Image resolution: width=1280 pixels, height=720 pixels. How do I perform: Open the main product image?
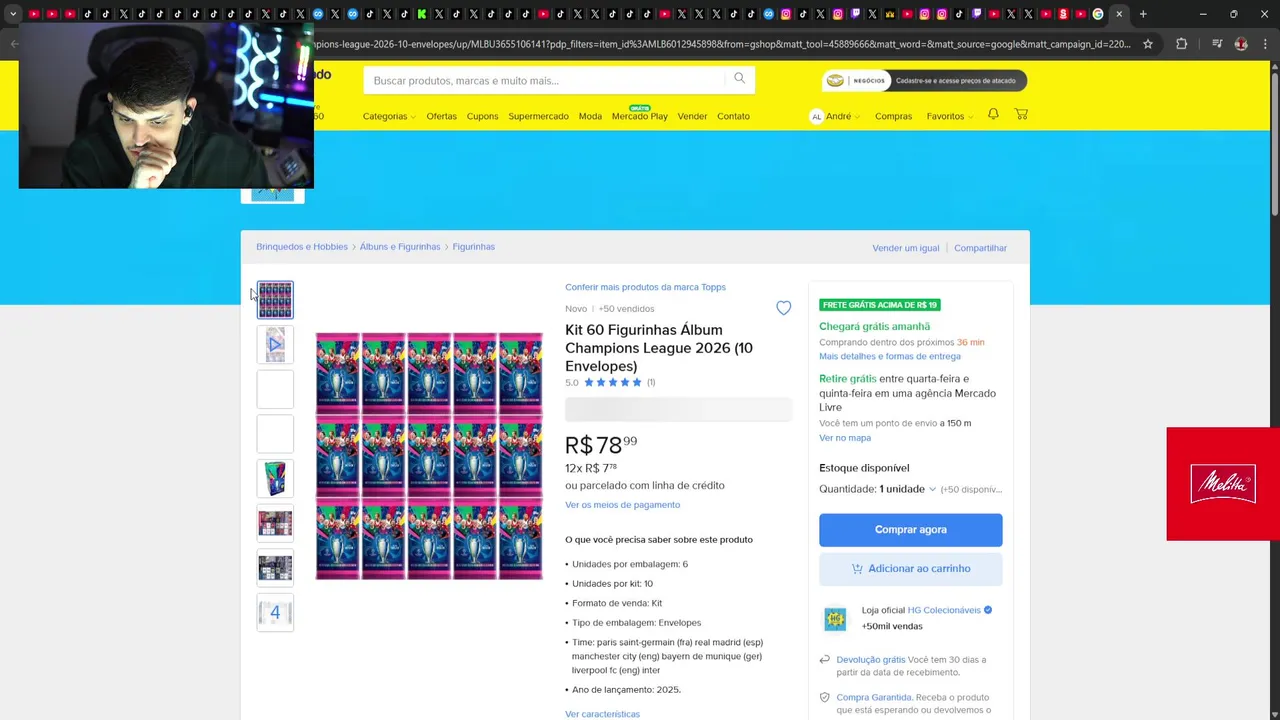(x=429, y=456)
